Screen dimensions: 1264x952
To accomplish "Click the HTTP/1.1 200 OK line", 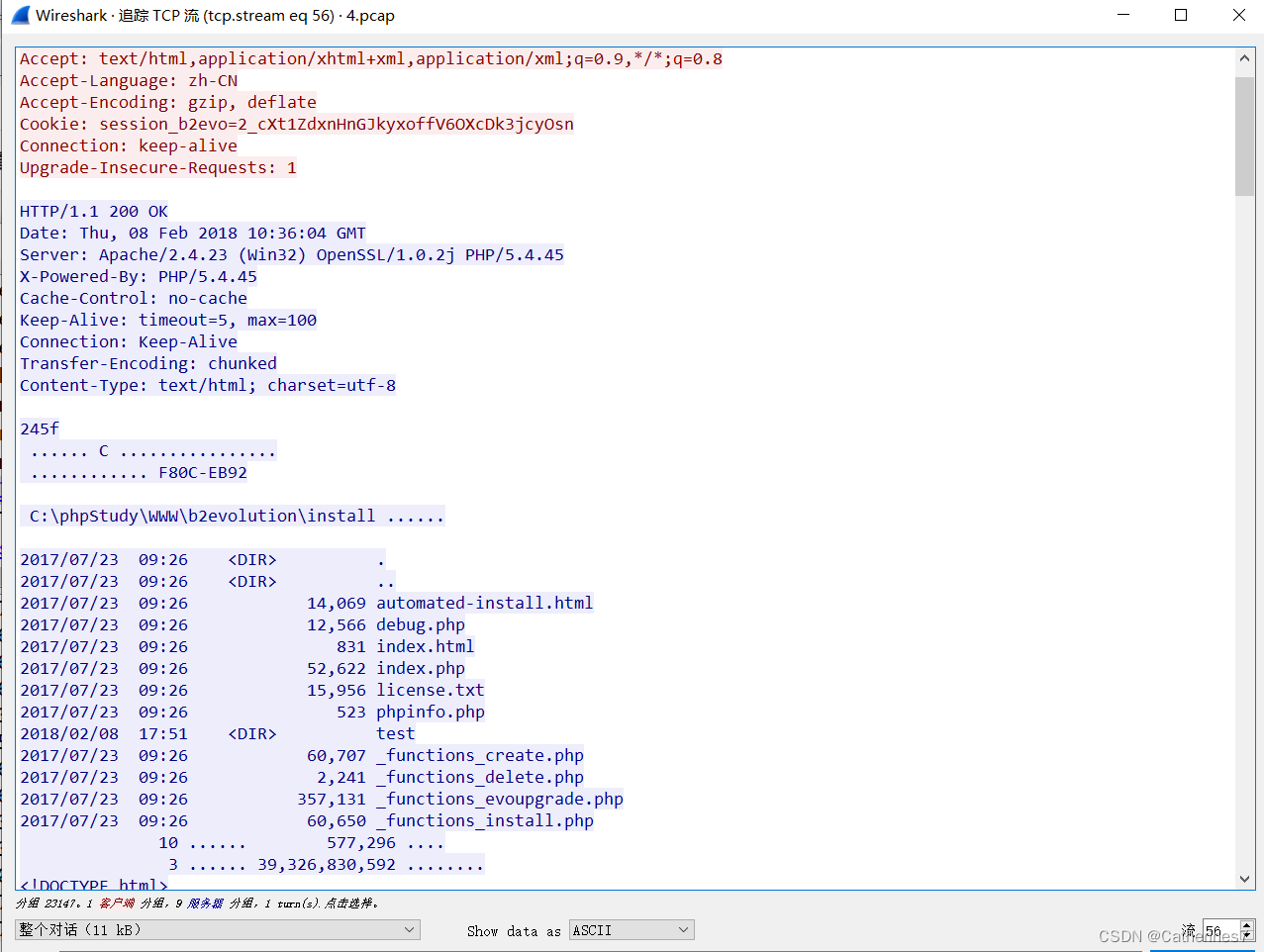I will click(x=94, y=211).
